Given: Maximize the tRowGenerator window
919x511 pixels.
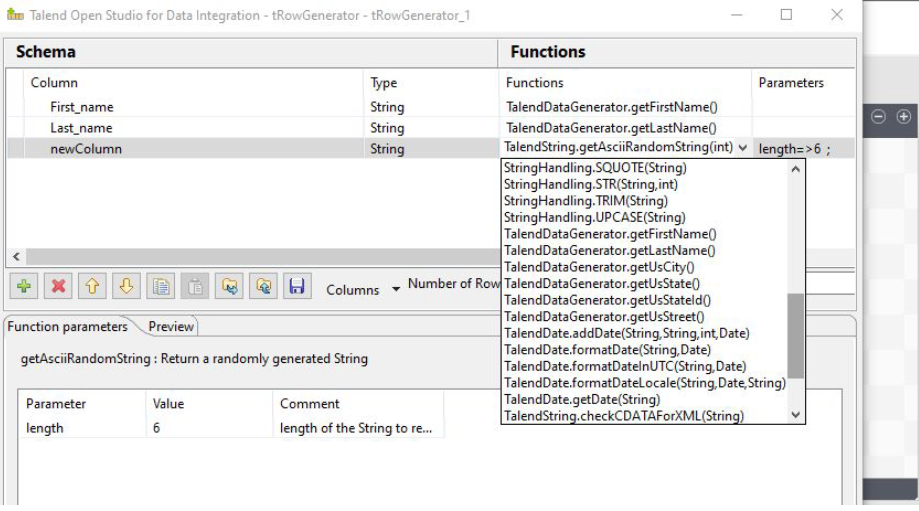Looking at the screenshot, I should [787, 15].
